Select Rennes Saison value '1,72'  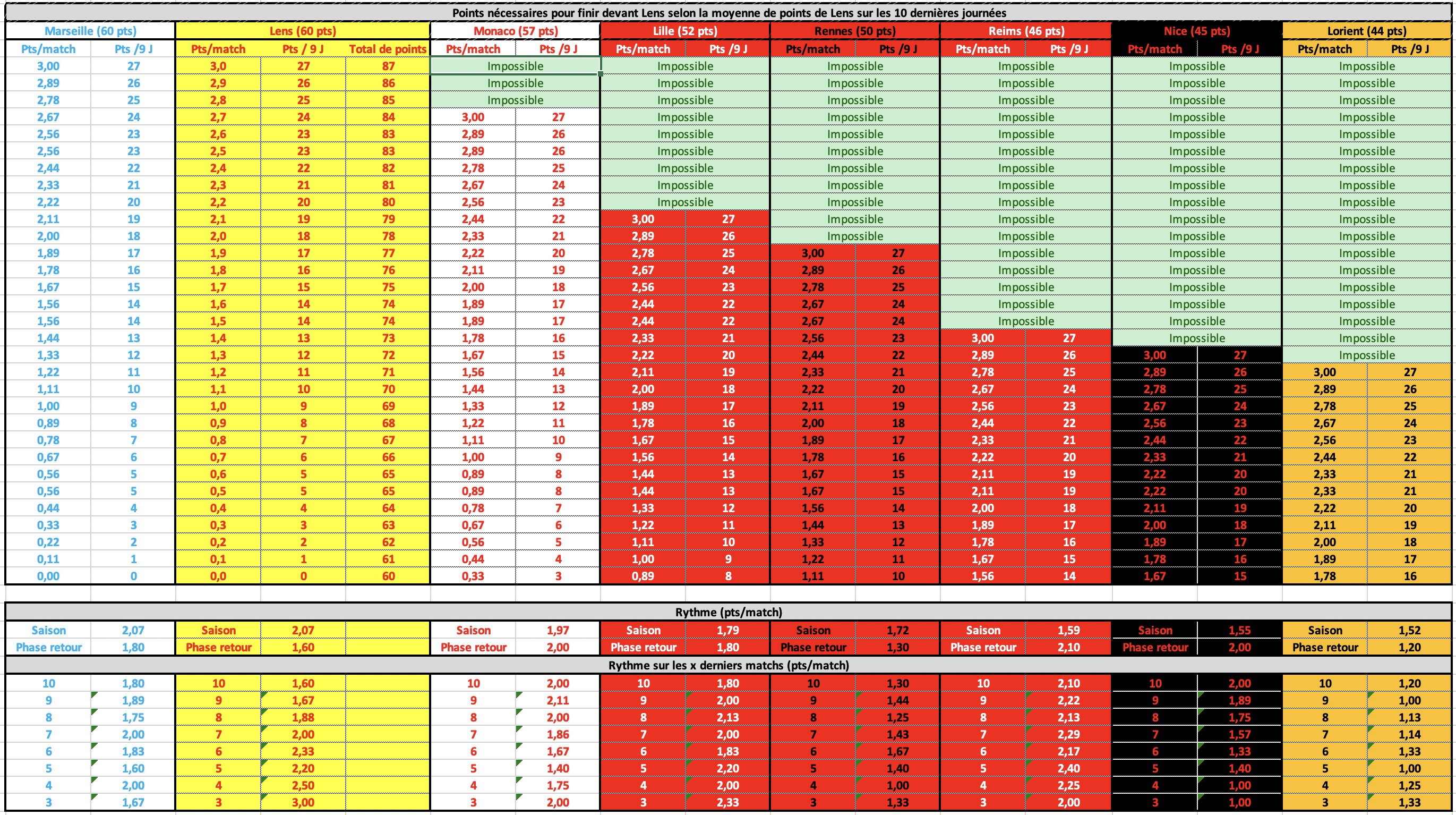(x=897, y=630)
